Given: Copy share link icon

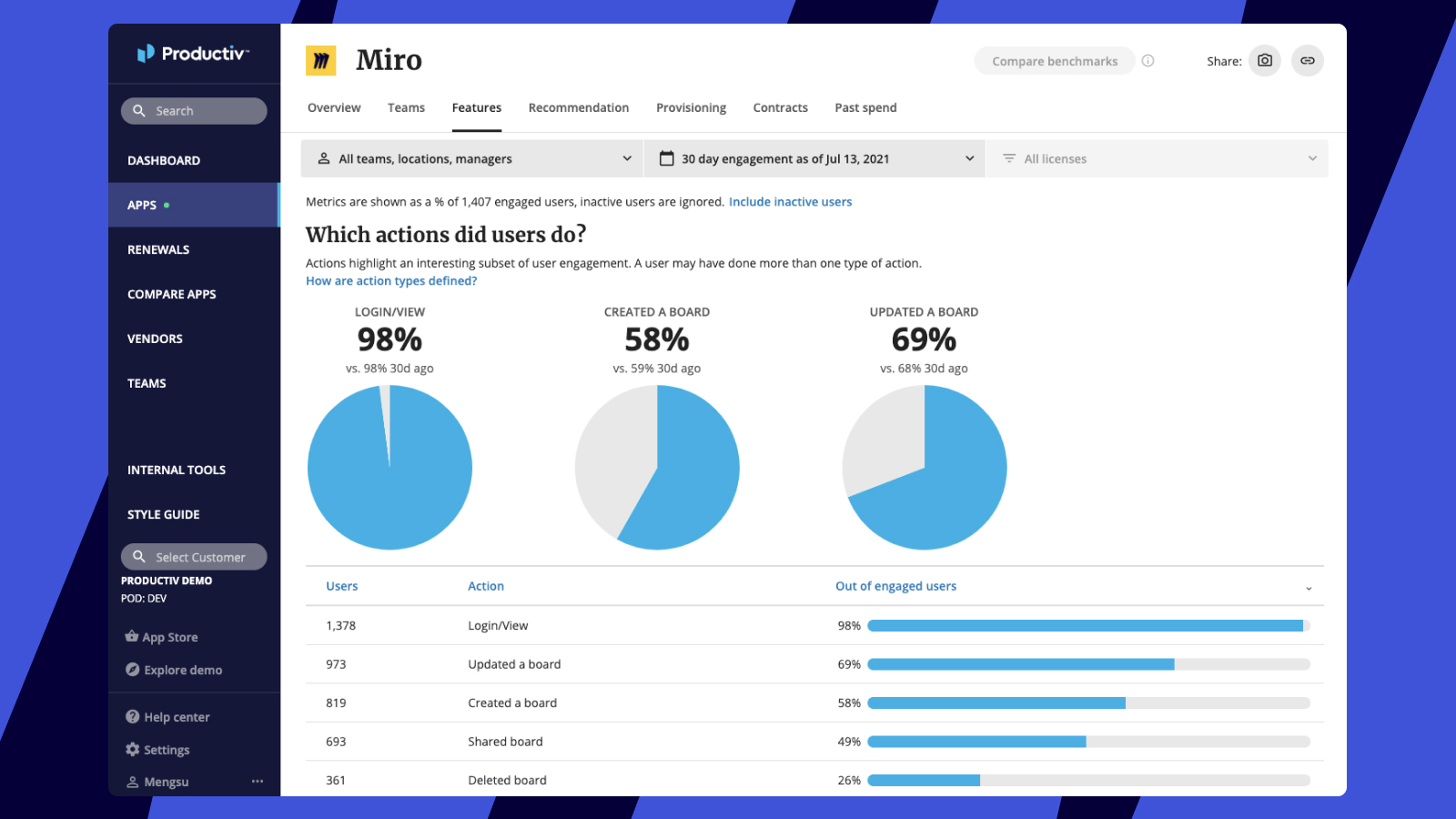Looking at the screenshot, I should [1307, 61].
